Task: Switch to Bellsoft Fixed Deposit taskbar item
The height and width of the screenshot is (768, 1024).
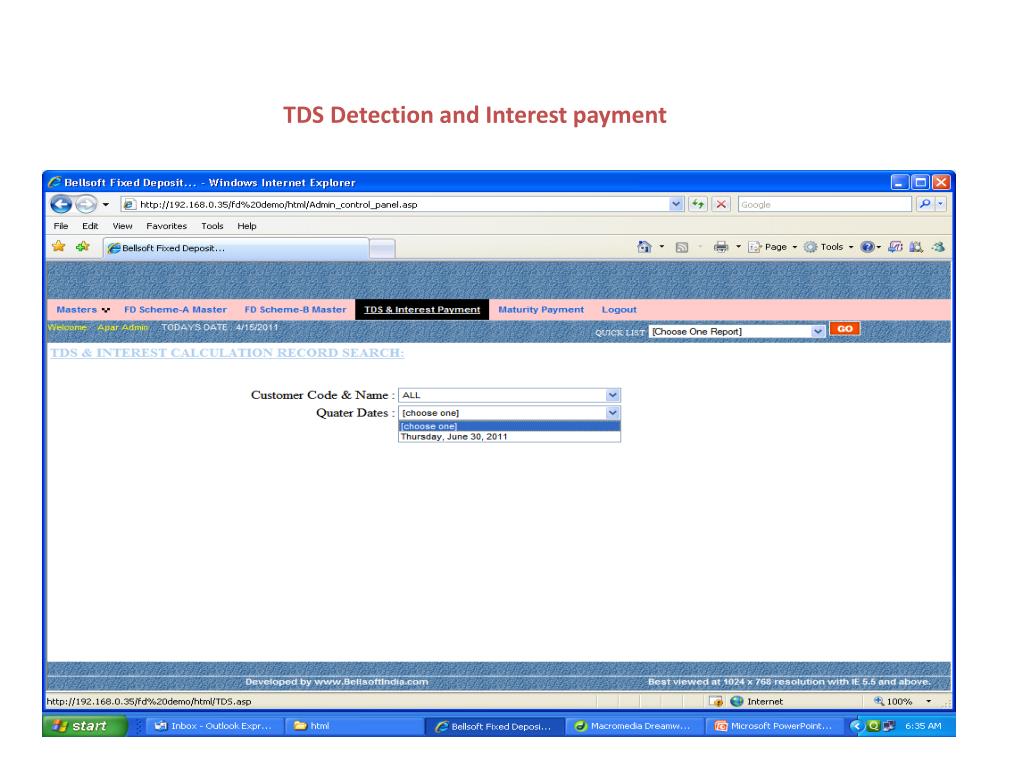Action: tap(494, 726)
